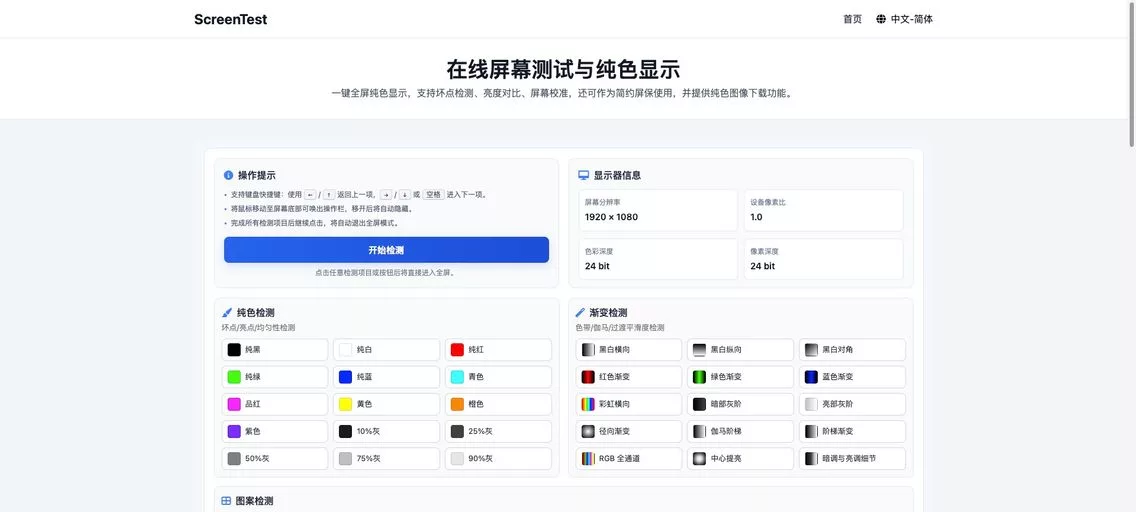Image resolution: width=1136 pixels, height=512 pixels.
Task: Select the 中心提亮 test
Action: [740, 458]
